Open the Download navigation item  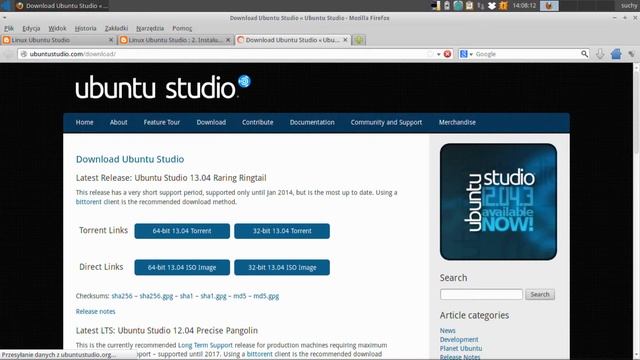point(211,122)
